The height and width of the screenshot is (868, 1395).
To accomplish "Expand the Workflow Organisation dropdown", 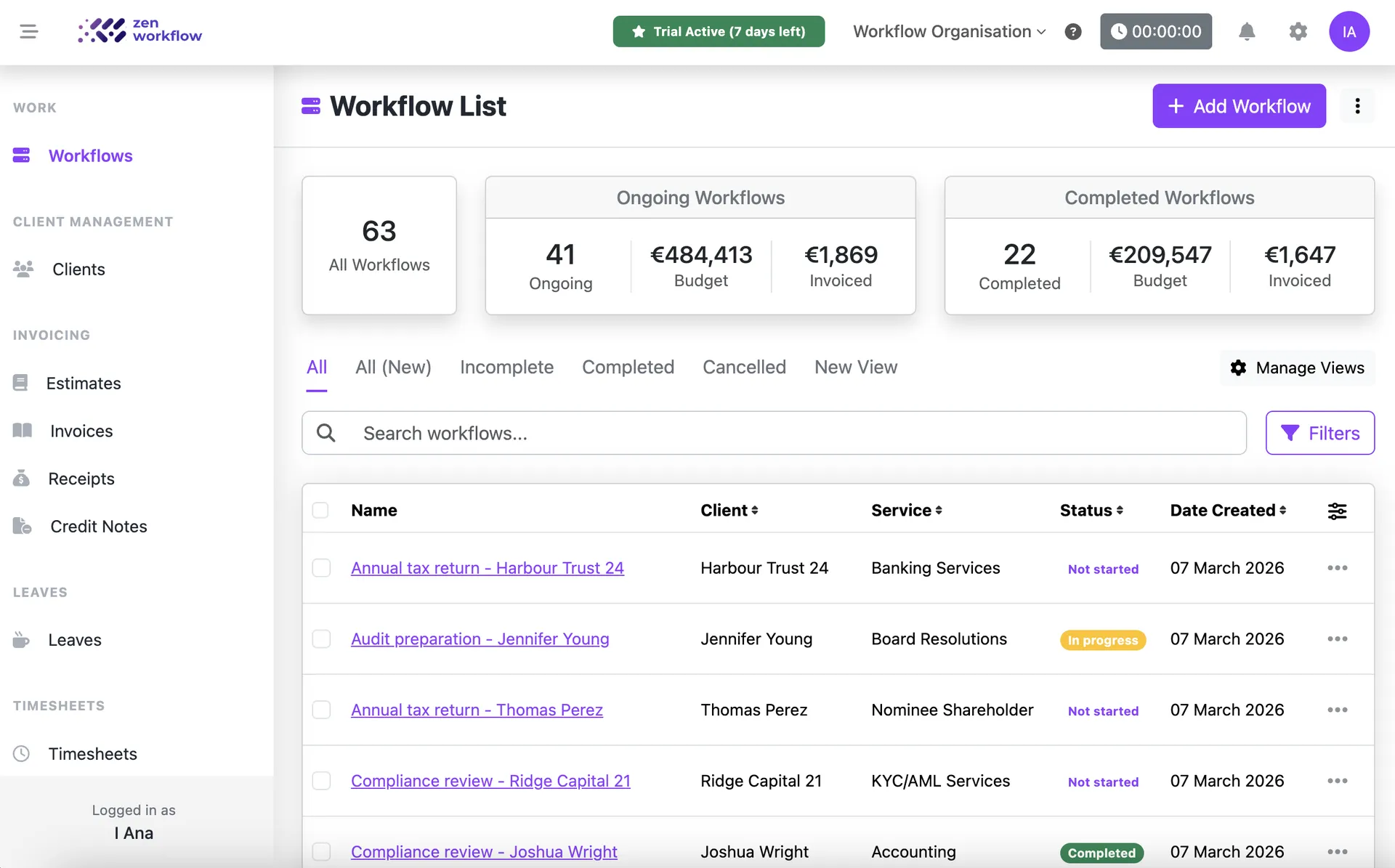I will click(949, 31).
